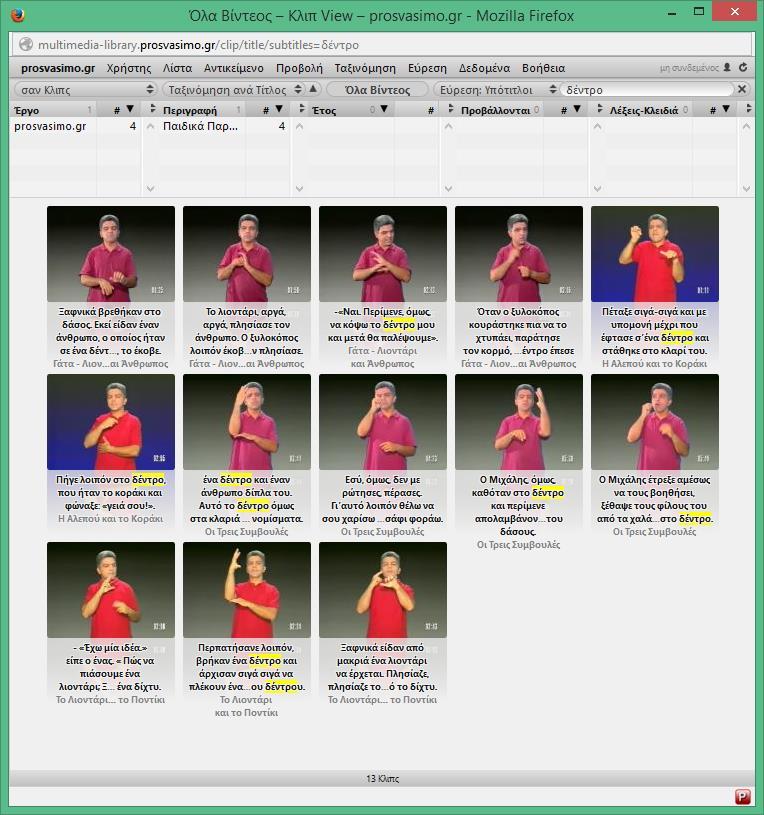764x815 pixels.
Task: Click scroll down arrow in Περιγραφή filter list
Action: pos(299,188)
